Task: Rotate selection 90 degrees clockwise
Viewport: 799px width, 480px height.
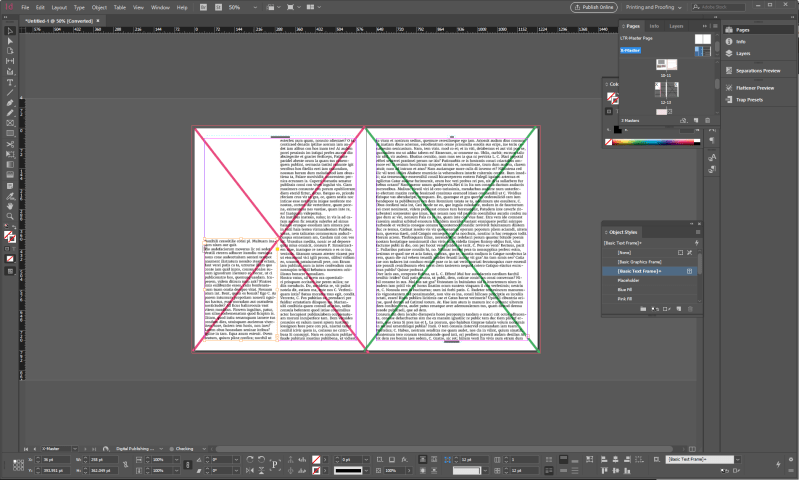Action: pyautogui.click(x=250, y=460)
